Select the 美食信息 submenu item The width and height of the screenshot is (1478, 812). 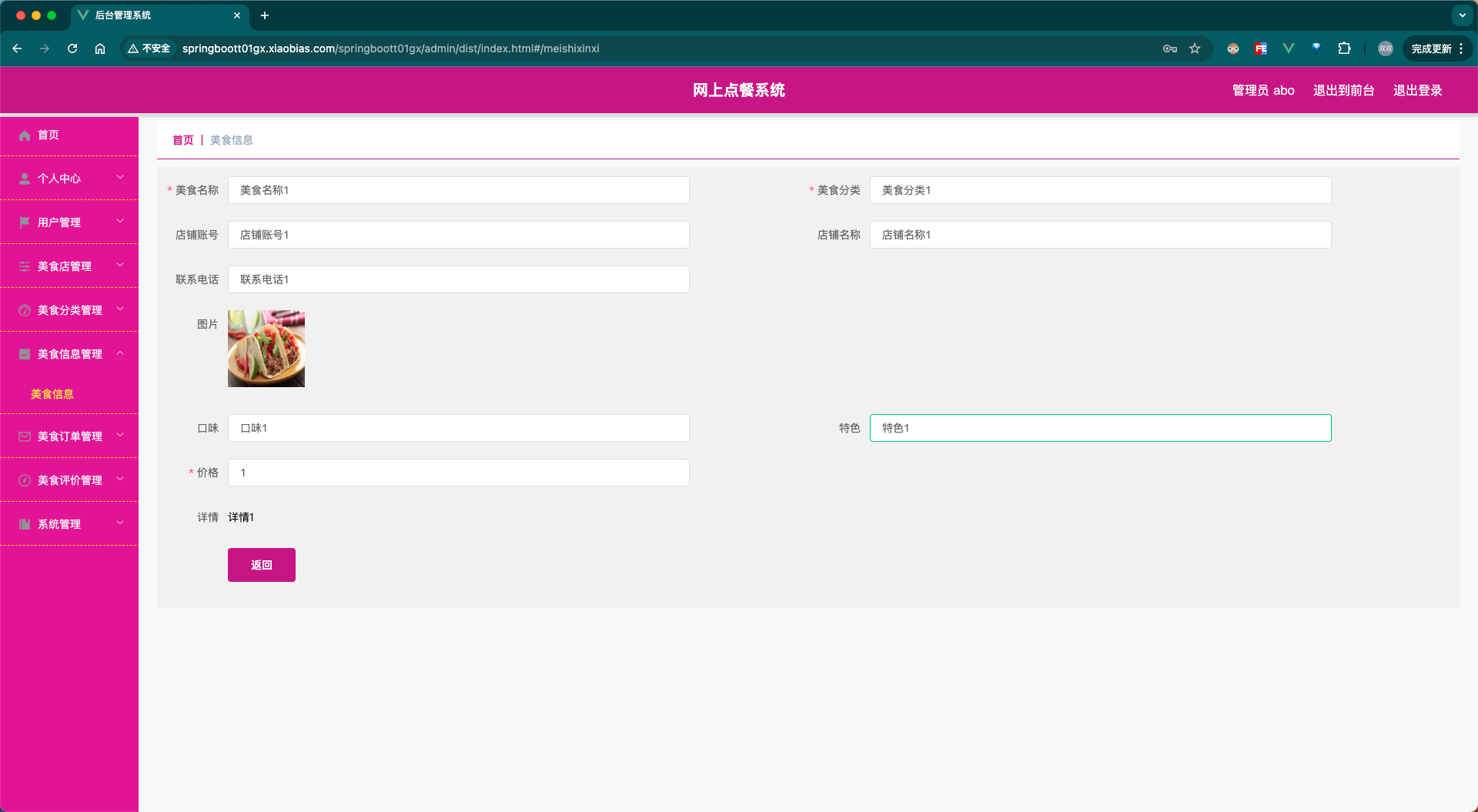pyautogui.click(x=52, y=394)
